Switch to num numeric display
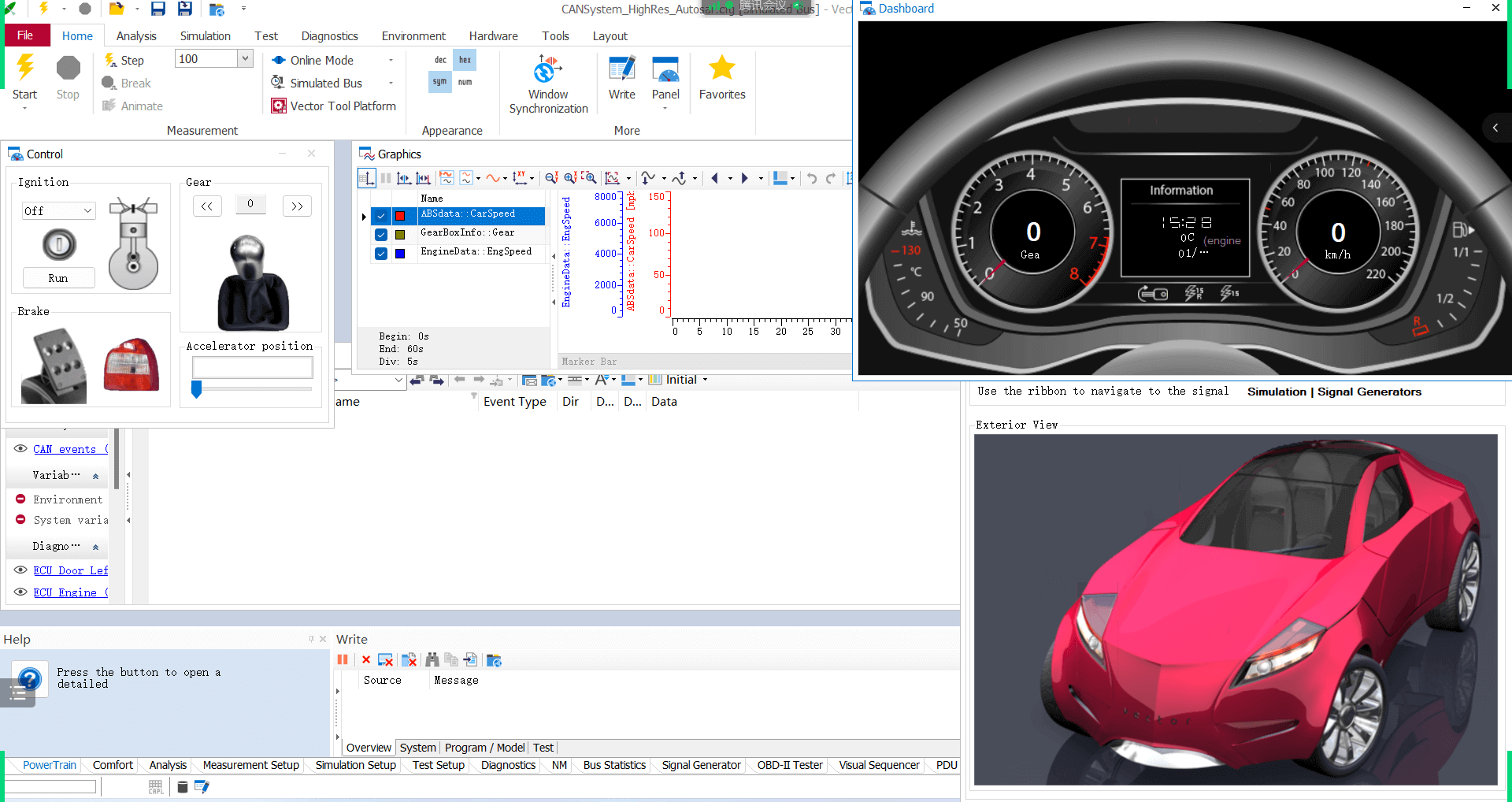The height and width of the screenshot is (802, 1512). click(465, 81)
